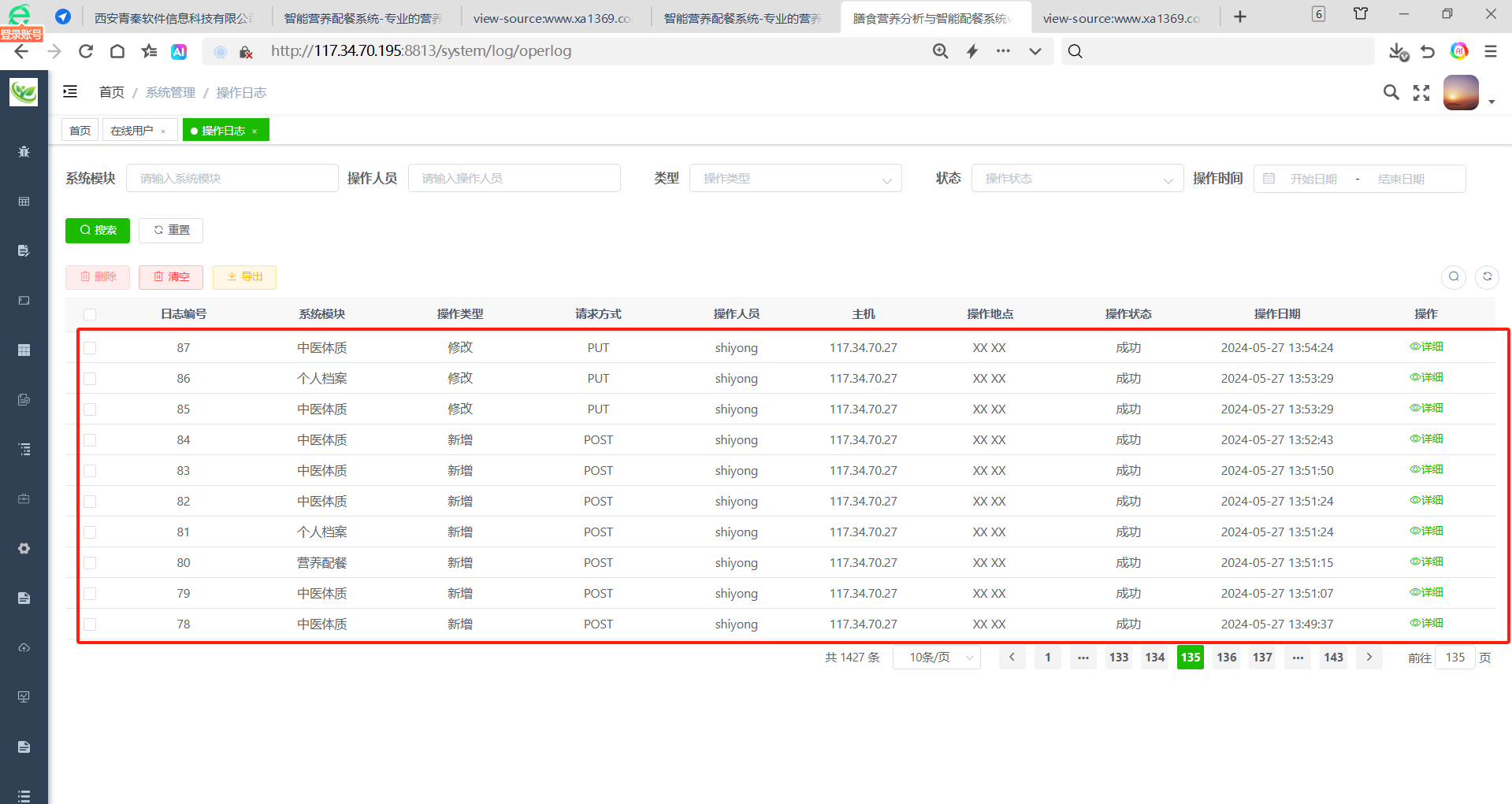The height and width of the screenshot is (804, 1512).
Task: Open the 操作状态 status dropdown
Action: (1077, 179)
